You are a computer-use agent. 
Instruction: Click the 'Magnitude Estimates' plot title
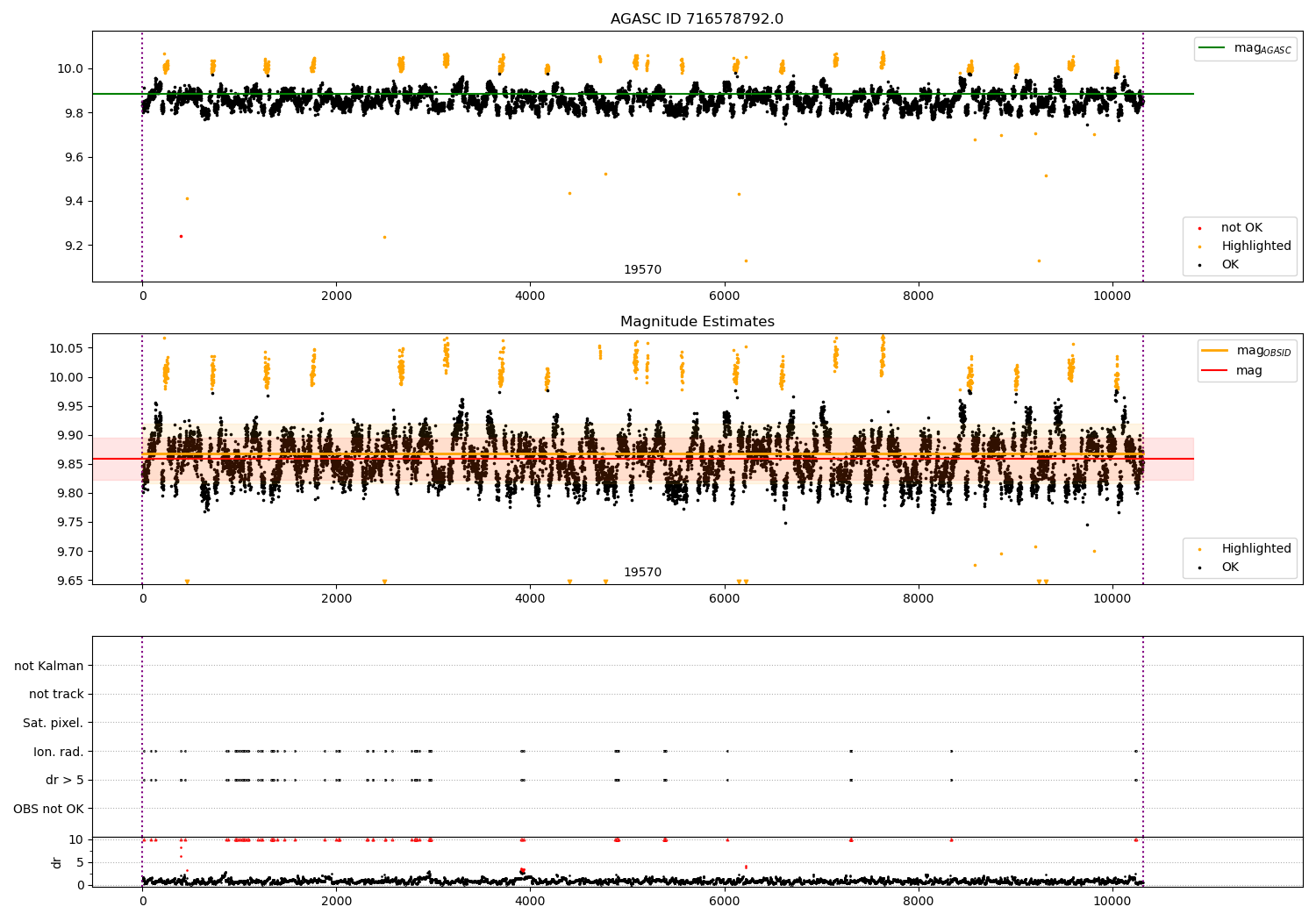coord(697,322)
